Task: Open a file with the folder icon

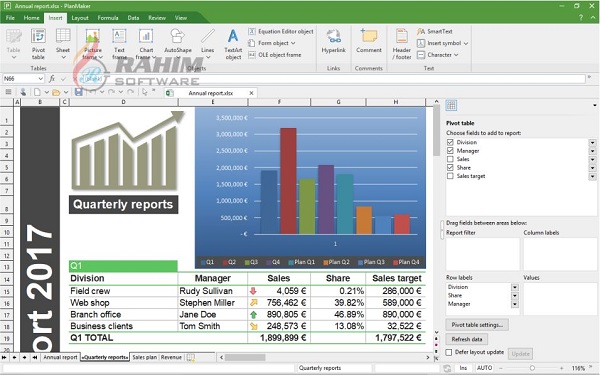Action: (x=56, y=92)
